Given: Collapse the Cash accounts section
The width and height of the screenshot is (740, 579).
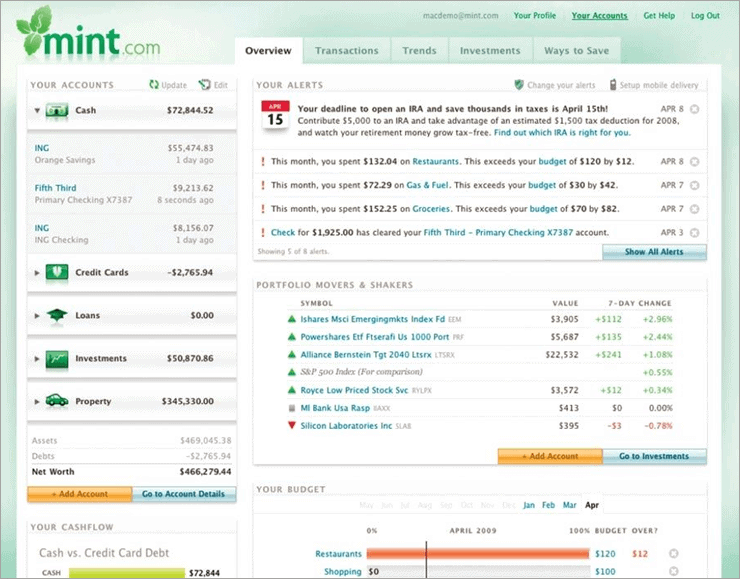Looking at the screenshot, I should click(x=37, y=110).
